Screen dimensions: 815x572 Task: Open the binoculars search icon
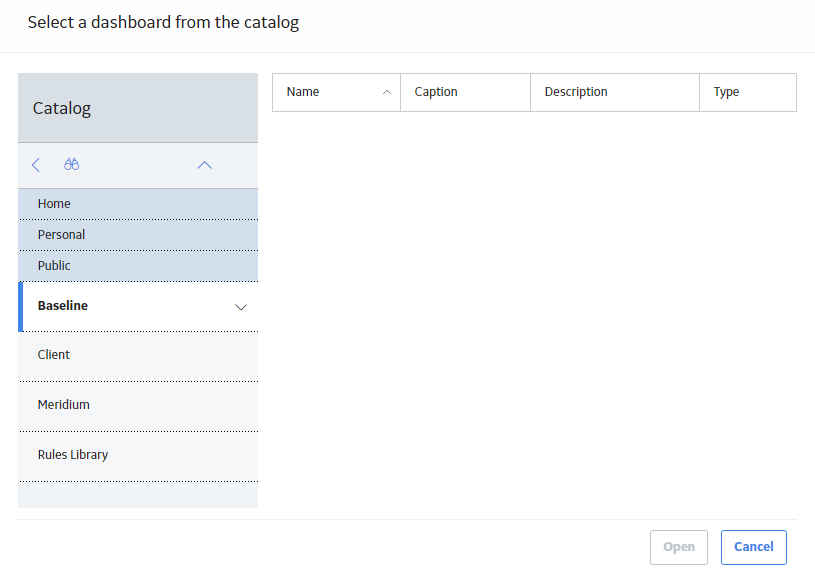point(72,164)
